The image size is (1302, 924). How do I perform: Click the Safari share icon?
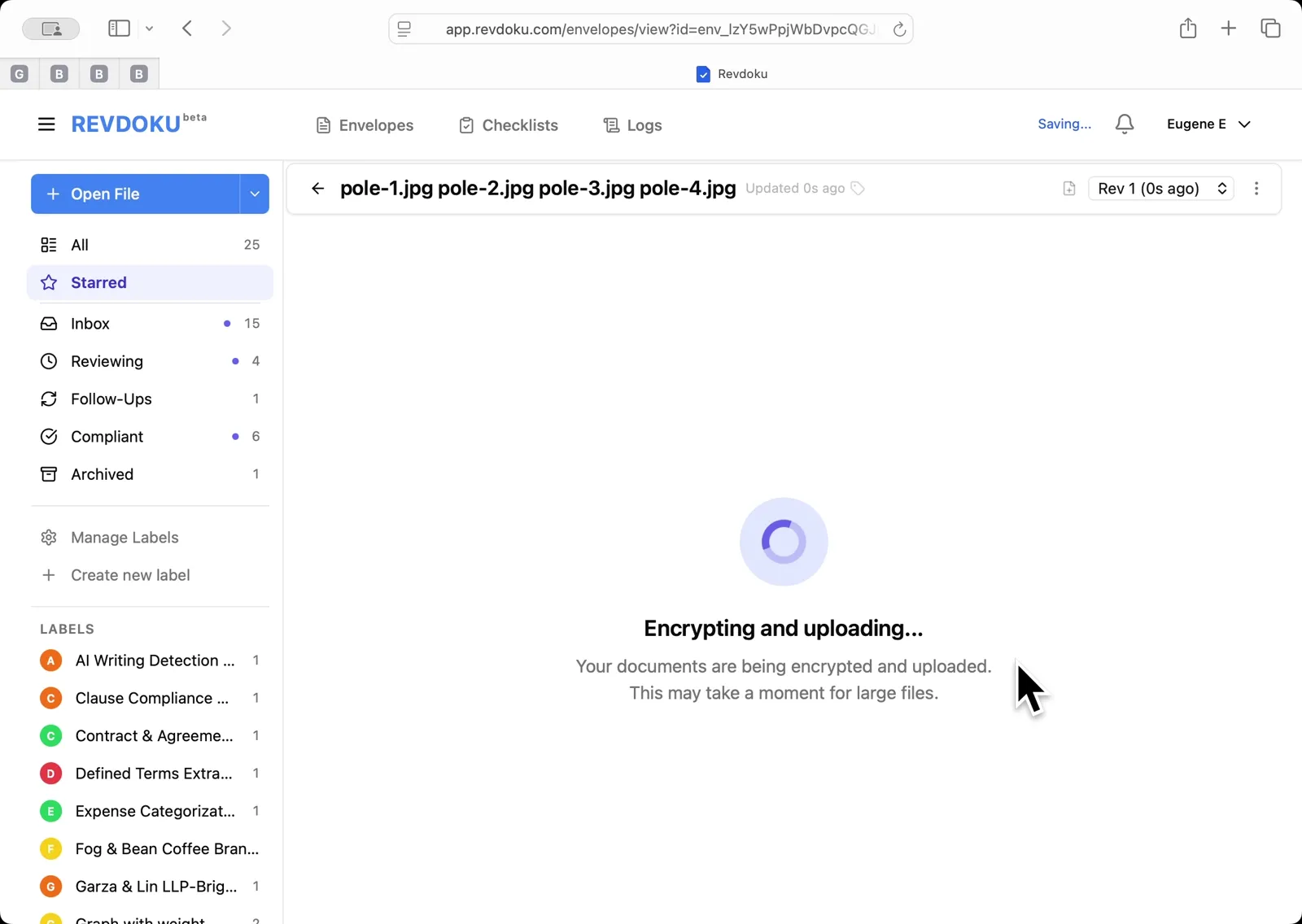pos(1188,28)
